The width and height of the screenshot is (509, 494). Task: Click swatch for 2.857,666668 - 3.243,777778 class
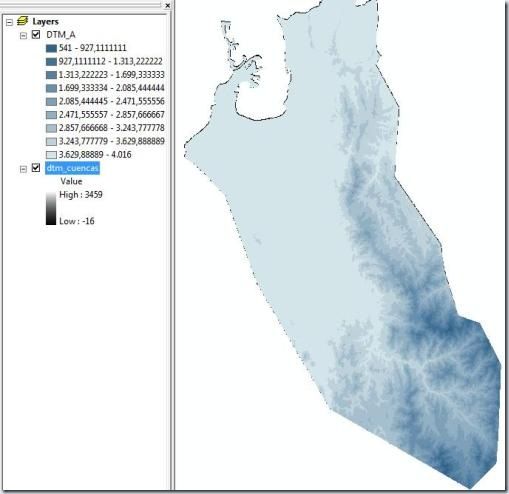point(51,128)
